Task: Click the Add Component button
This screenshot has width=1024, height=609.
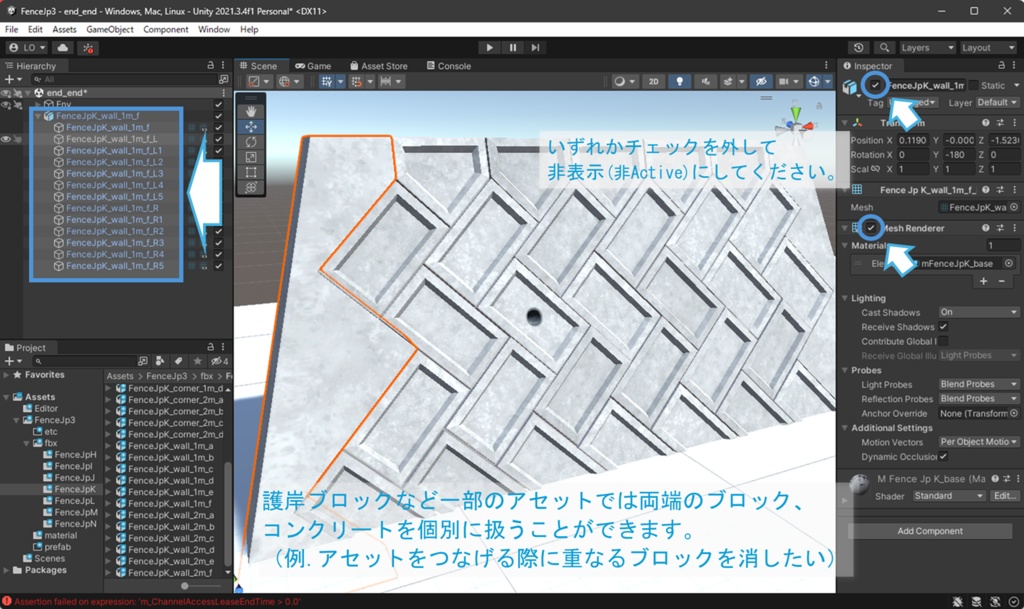Action: tap(930, 531)
